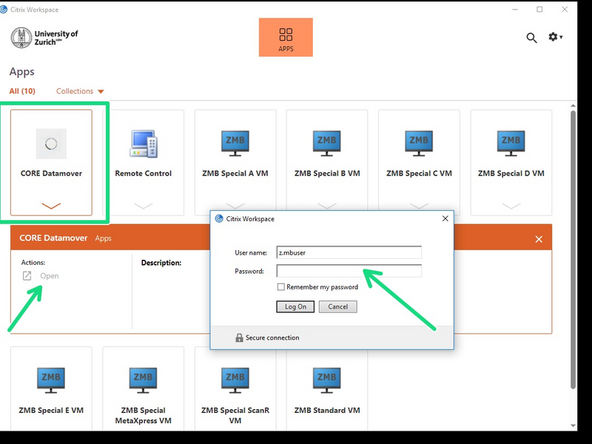Tick the Remember my password checkbox
Image resolution: width=592 pixels, height=444 pixels.
pos(281,287)
